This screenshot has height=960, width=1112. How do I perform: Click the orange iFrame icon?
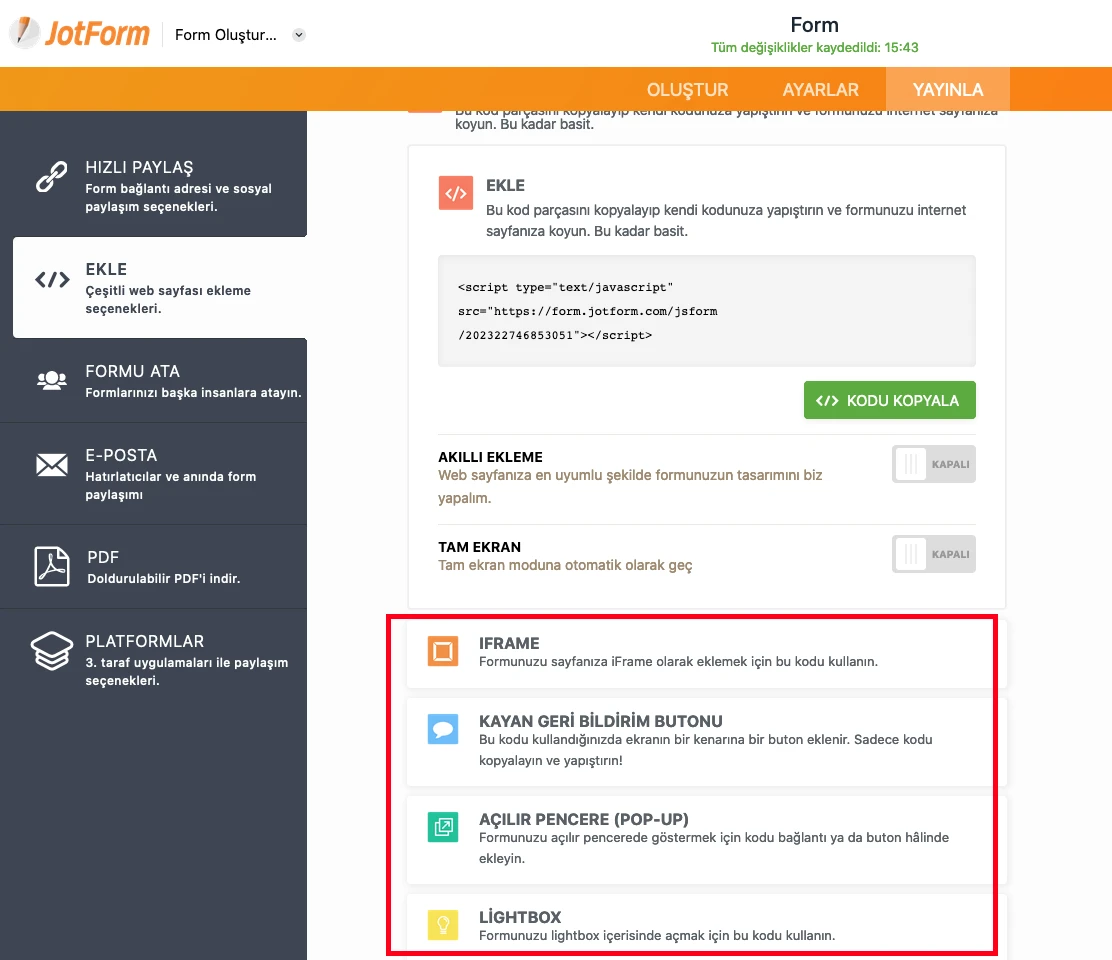click(x=443, y=651)
